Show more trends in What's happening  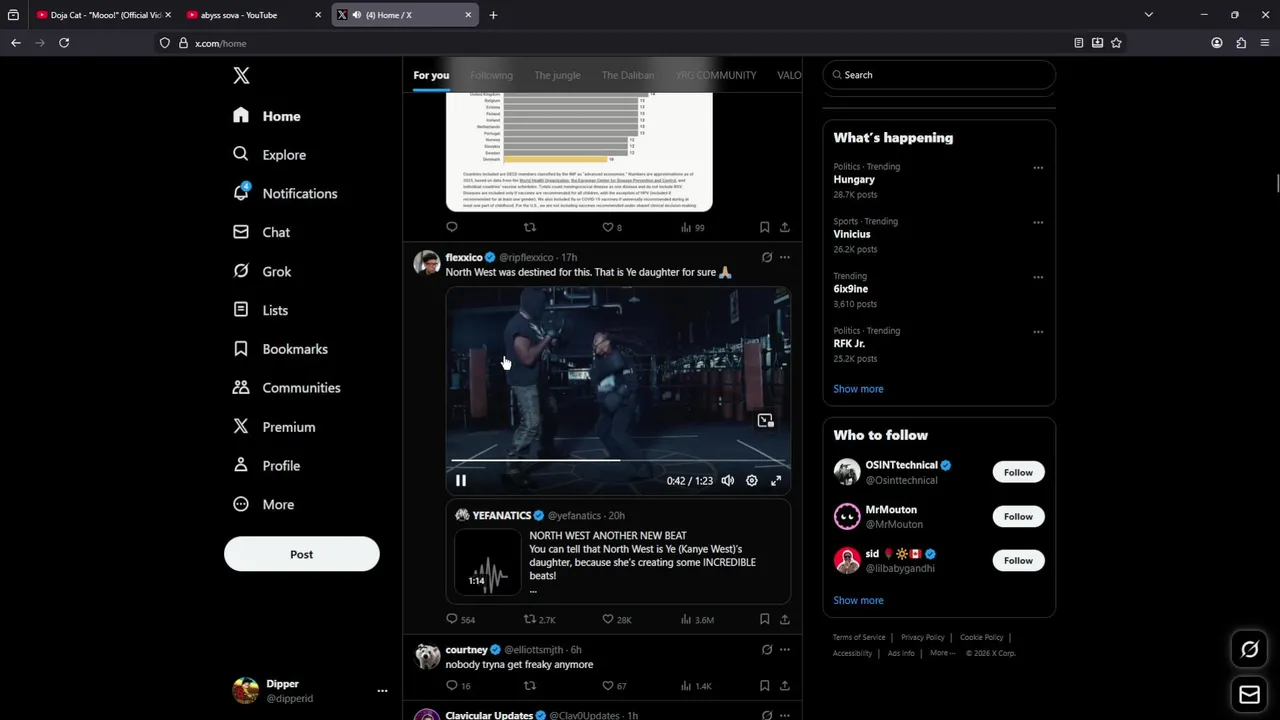click(858, 389)
